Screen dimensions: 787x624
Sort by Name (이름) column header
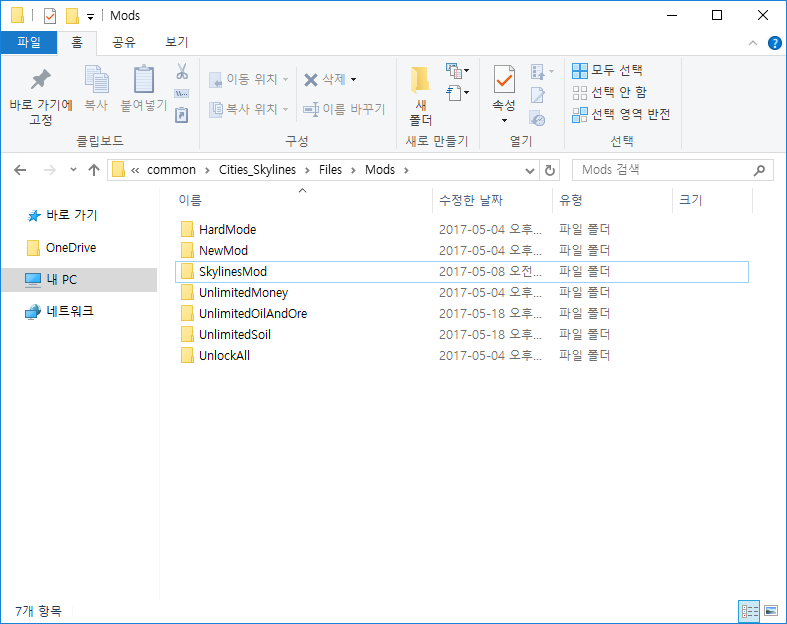303,200
